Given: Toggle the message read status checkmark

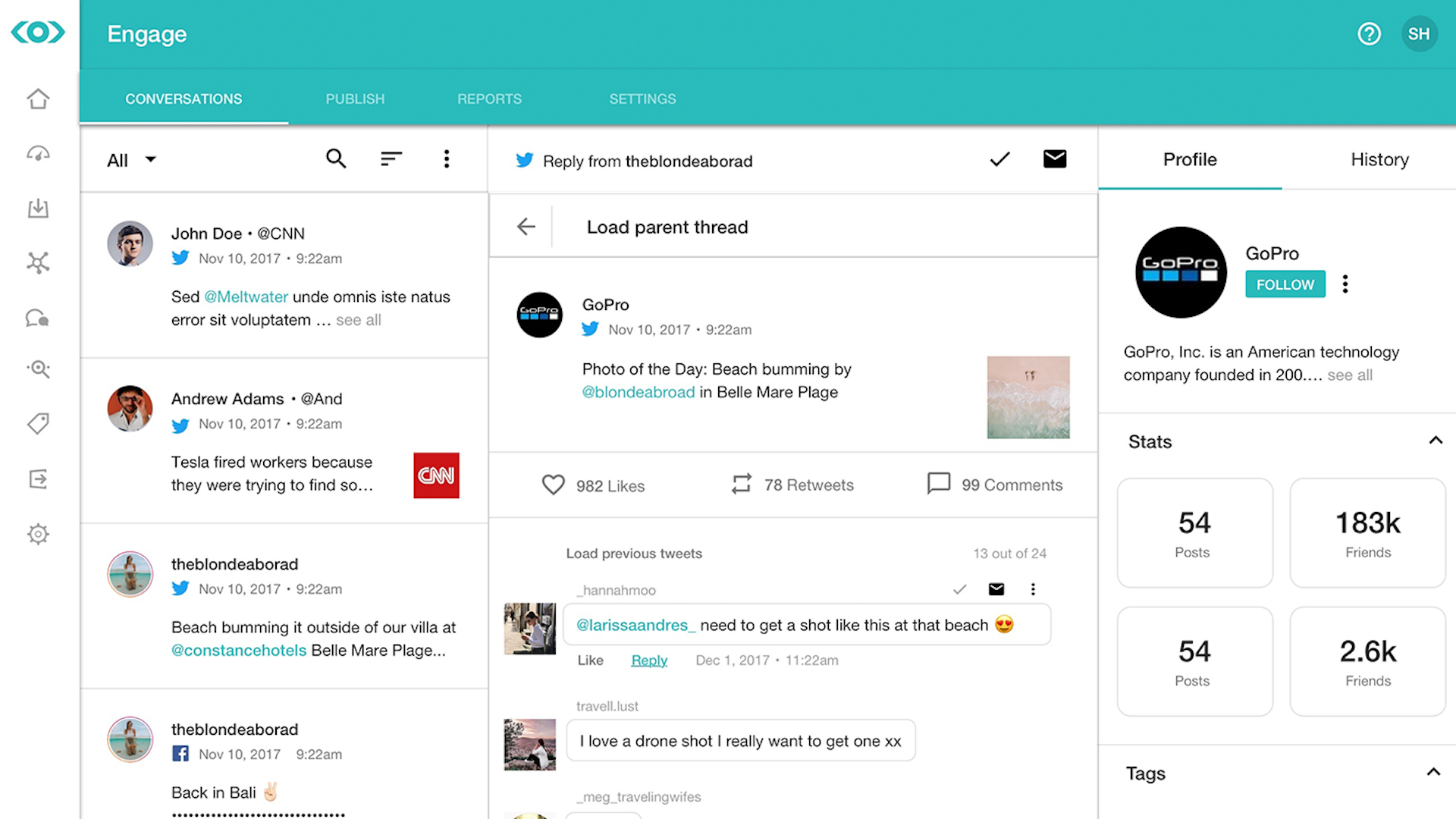Looking at the screenshot, I should (999, 159).
